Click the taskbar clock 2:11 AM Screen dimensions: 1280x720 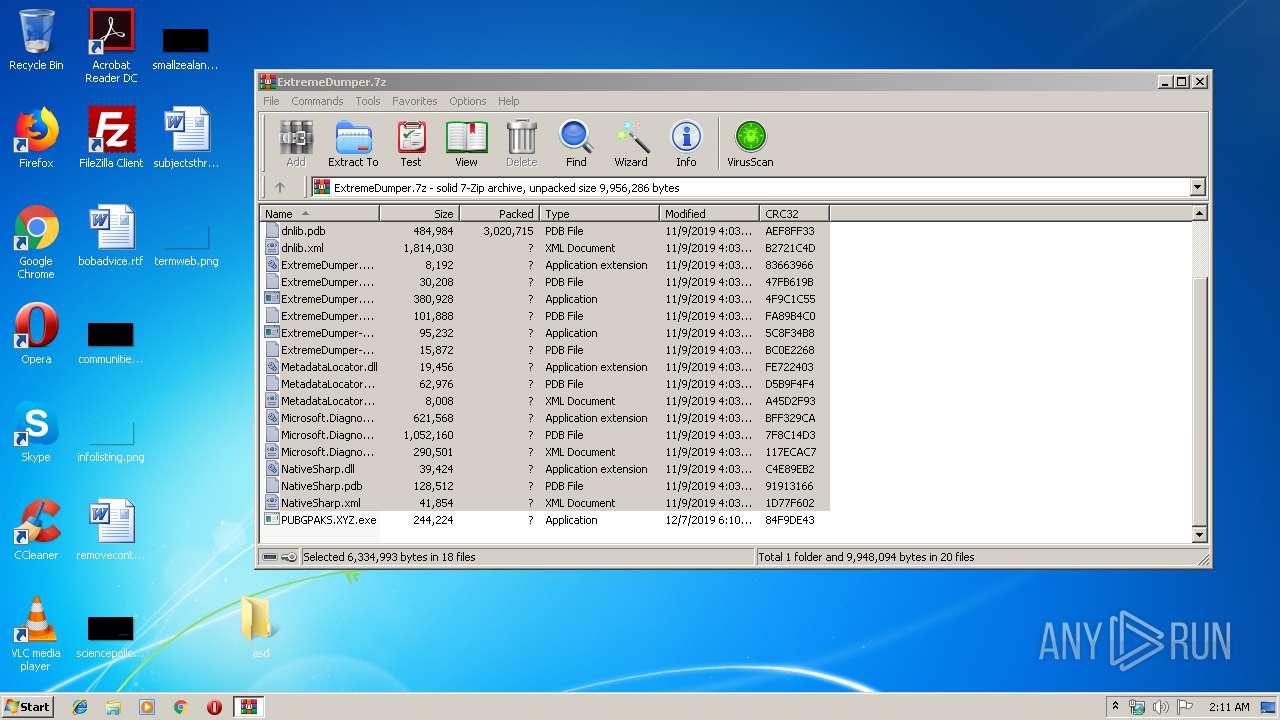(1229, 706)
